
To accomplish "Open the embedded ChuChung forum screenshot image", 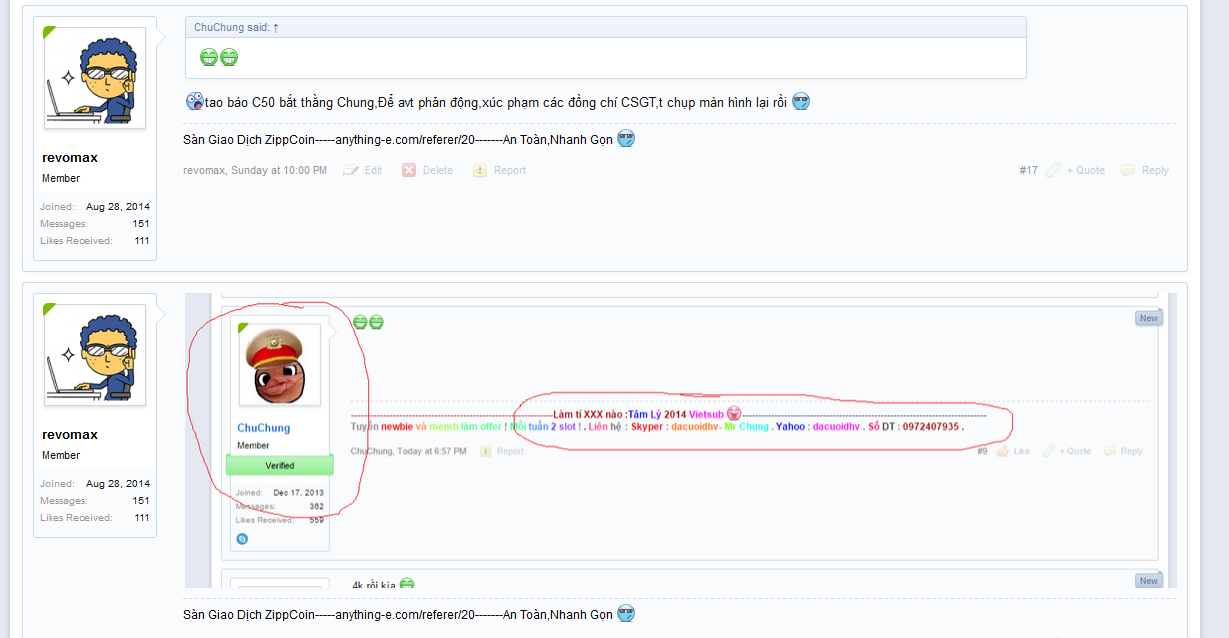I will pos(680,440).
